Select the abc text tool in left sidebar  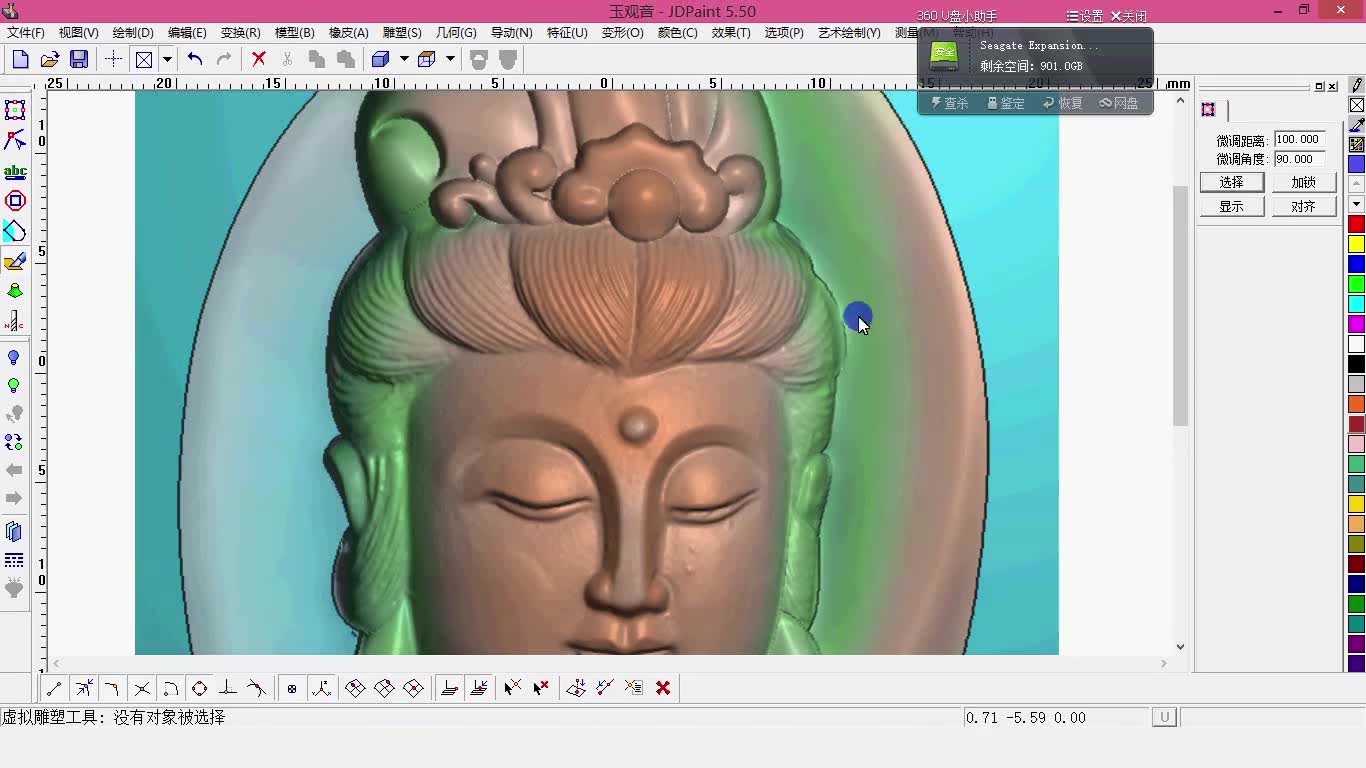click(15, 171)
